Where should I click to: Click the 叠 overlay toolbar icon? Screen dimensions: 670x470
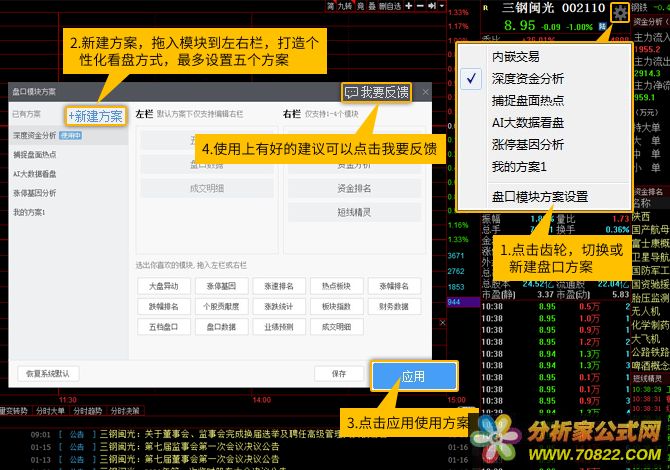pyautogui.click(x=372, y=6)
